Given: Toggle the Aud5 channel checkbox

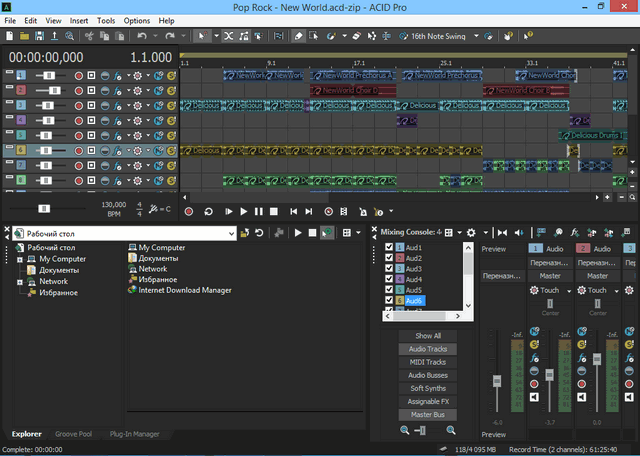Looking at the screenshot, I should click(390, 290).
